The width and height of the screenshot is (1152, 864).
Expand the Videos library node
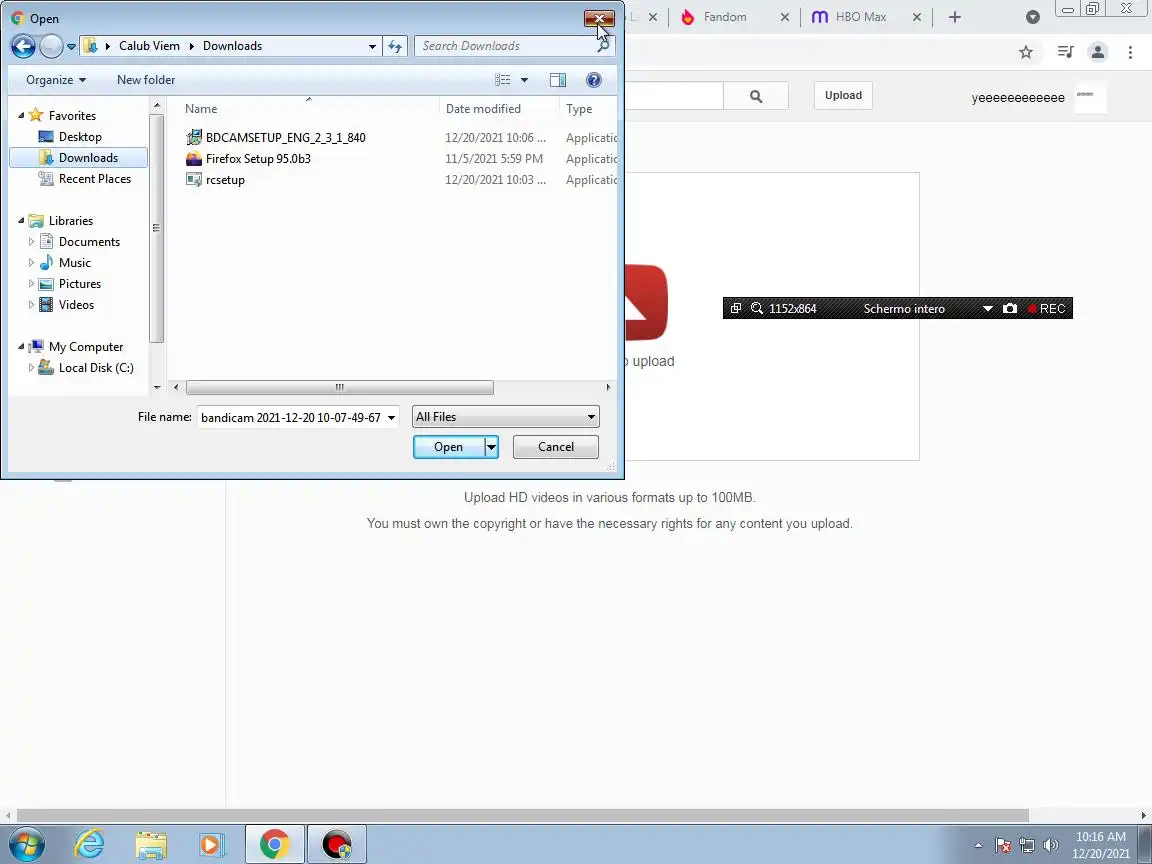click(31, 304)
